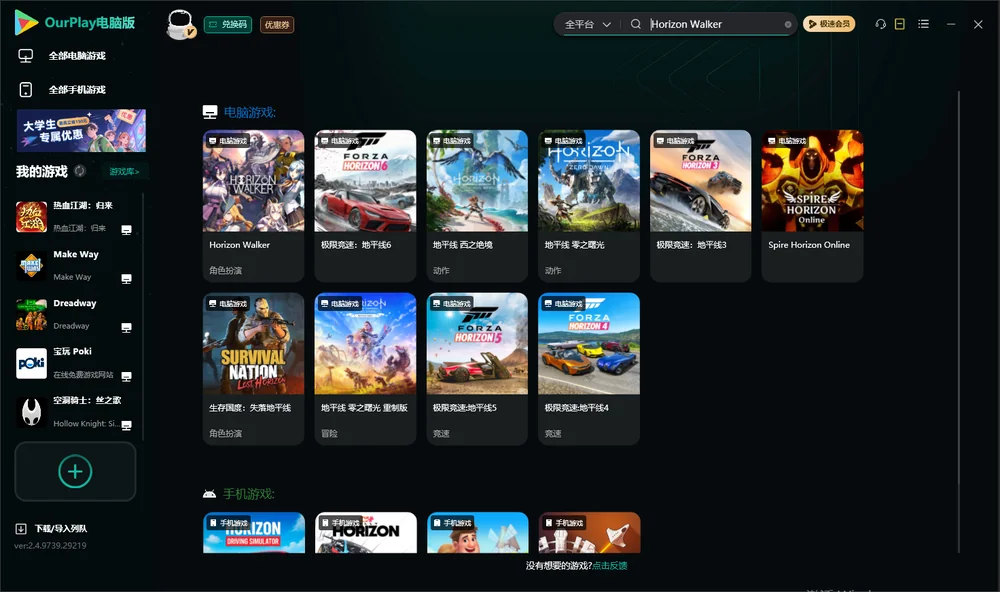Click the download icon beside 下载/导入列队
The height and width of the screenshot is (592, 1000).
21,529
